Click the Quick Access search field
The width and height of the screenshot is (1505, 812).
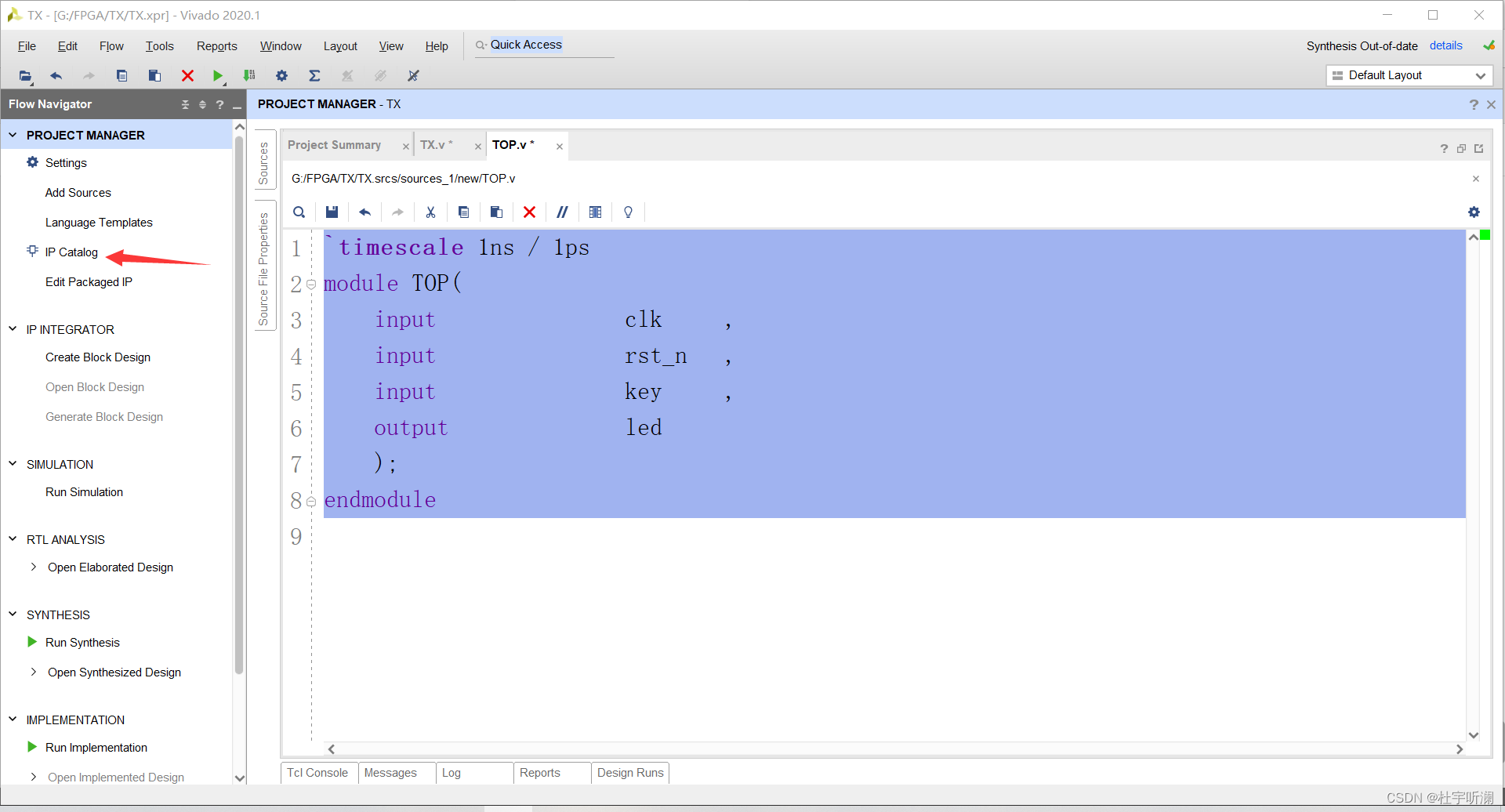[x=544, y=45]
